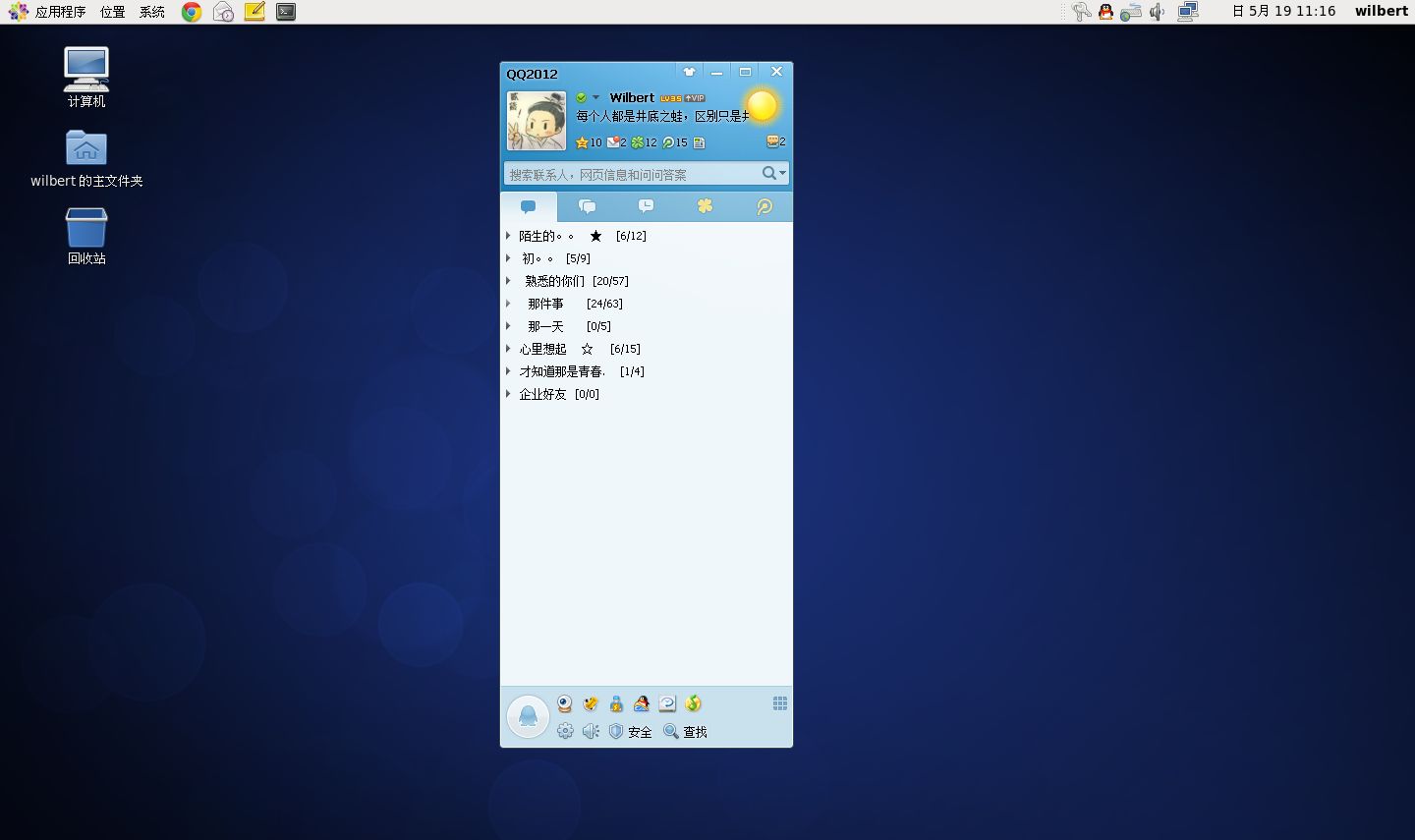Open the QQ Music green note icon

pyautogui.click(x=693, y=703)
